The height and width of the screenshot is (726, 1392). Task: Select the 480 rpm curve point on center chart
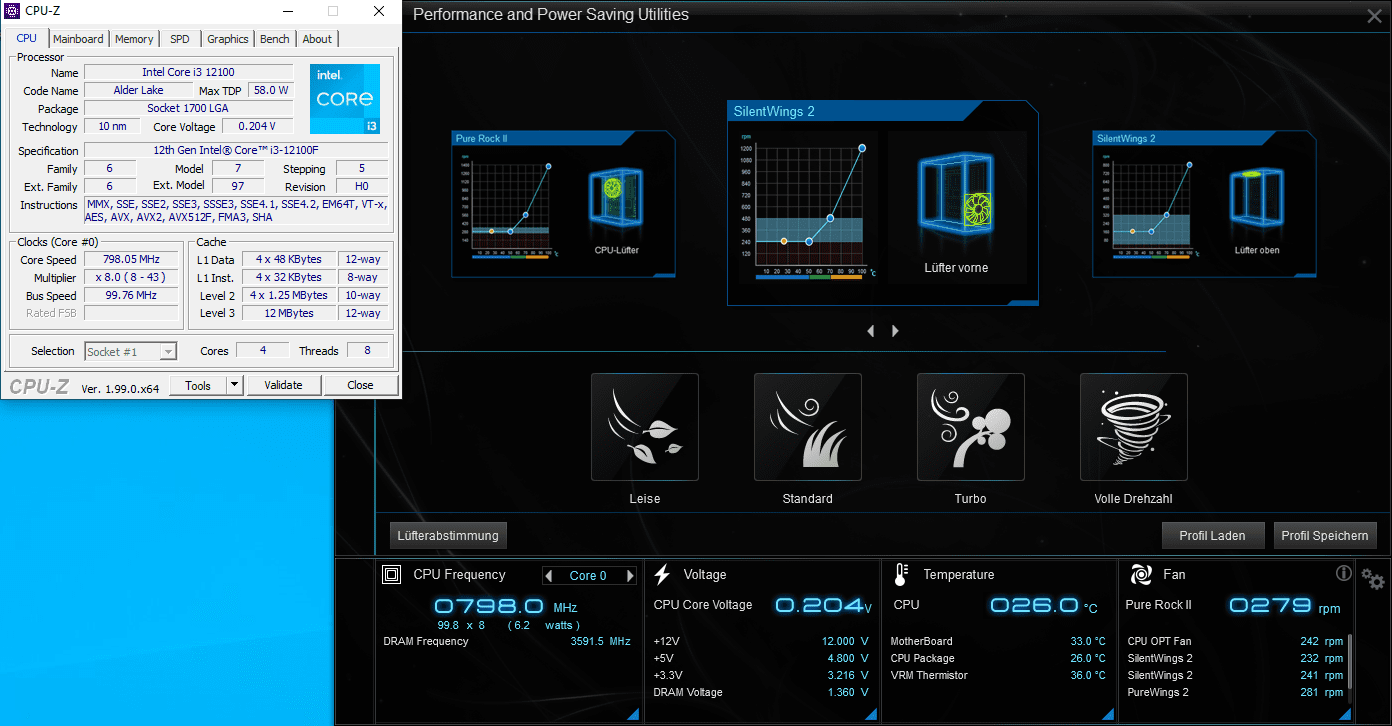pyautogui.click(x=830, y=218)
